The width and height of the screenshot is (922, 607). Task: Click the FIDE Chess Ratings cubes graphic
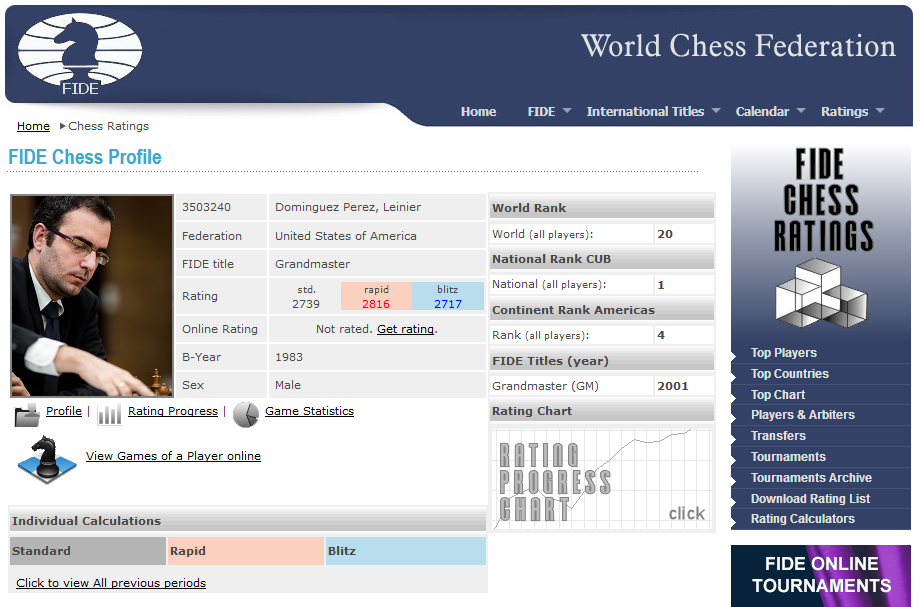pos(821,294)
